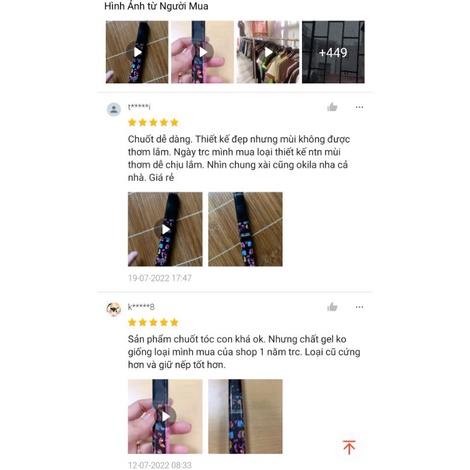Open second photo in t*****i review
Viewport: 470px width, 470px height.
[x=245, y=229]
